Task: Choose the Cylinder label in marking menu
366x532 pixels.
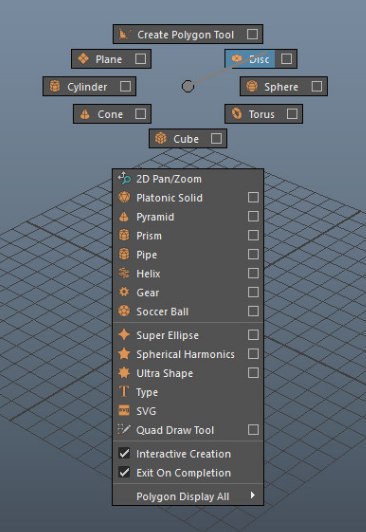Action: (x=87, y=87)
